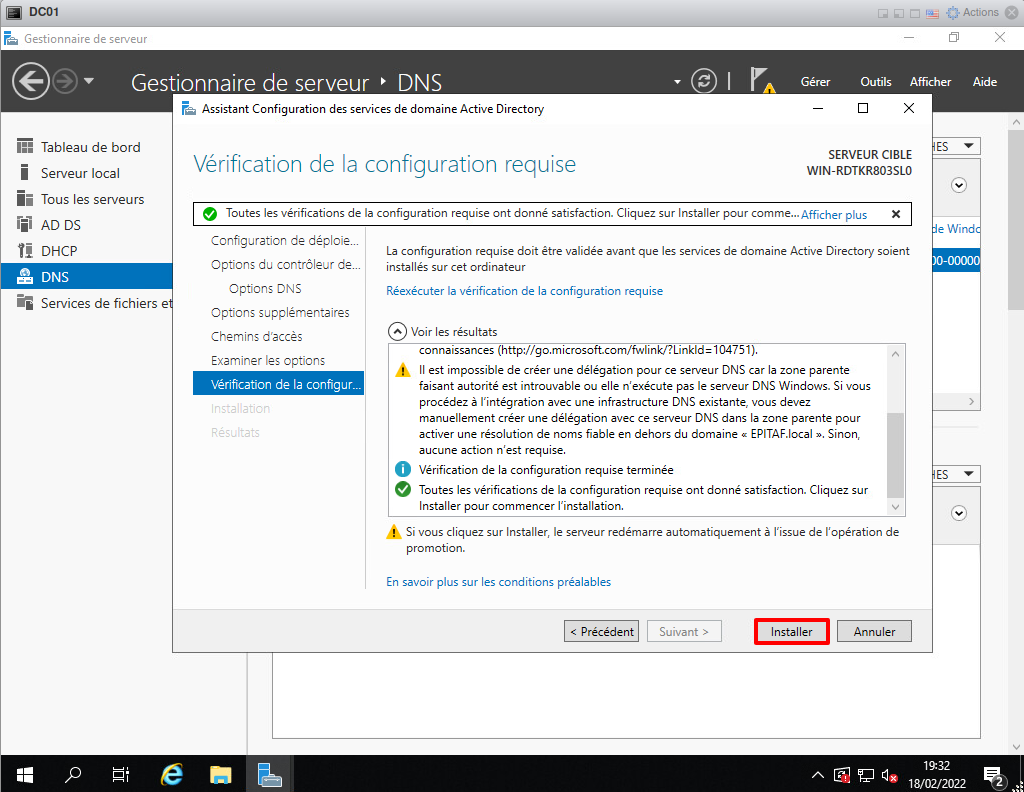Screen dimensions: 1024x792
Task: Click Server Manager taskbar icon
Action: click(x=270, y=773)
